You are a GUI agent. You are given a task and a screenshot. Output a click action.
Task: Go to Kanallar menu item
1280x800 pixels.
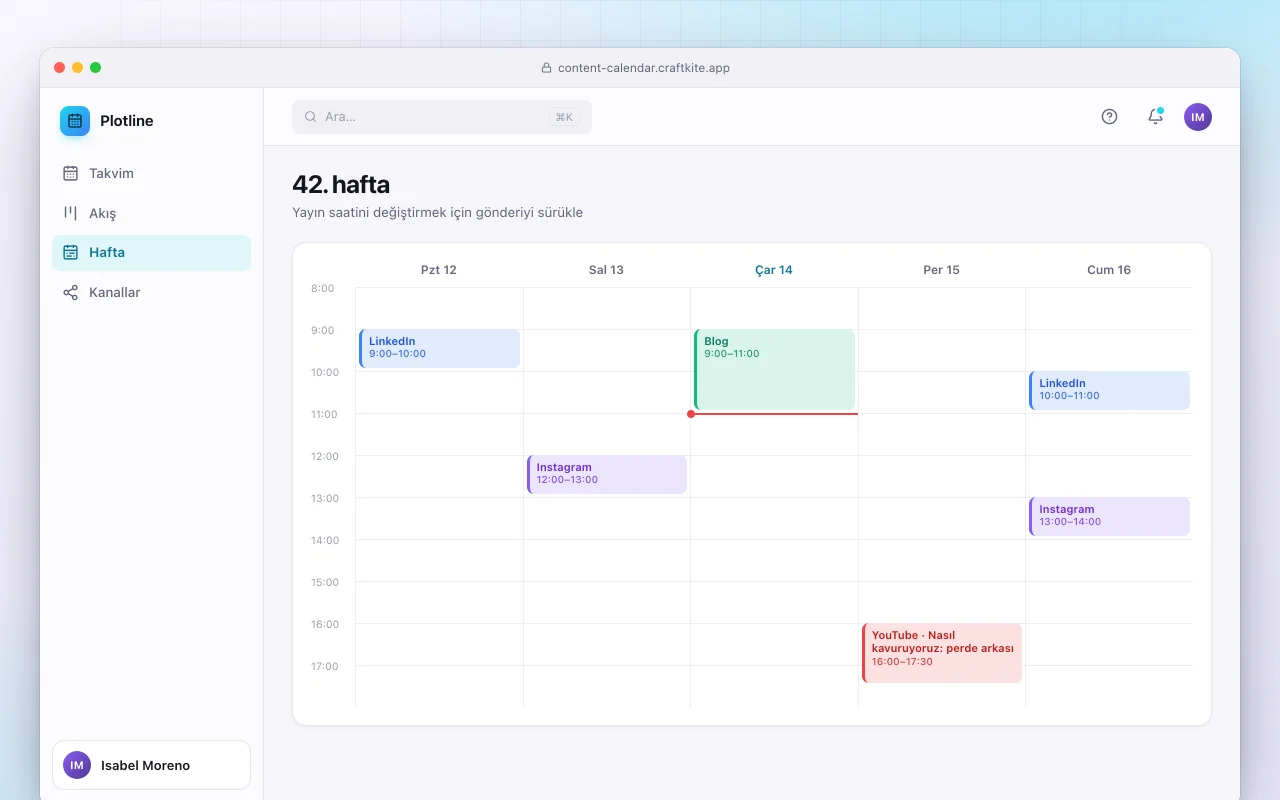click(x=151, y=293)
